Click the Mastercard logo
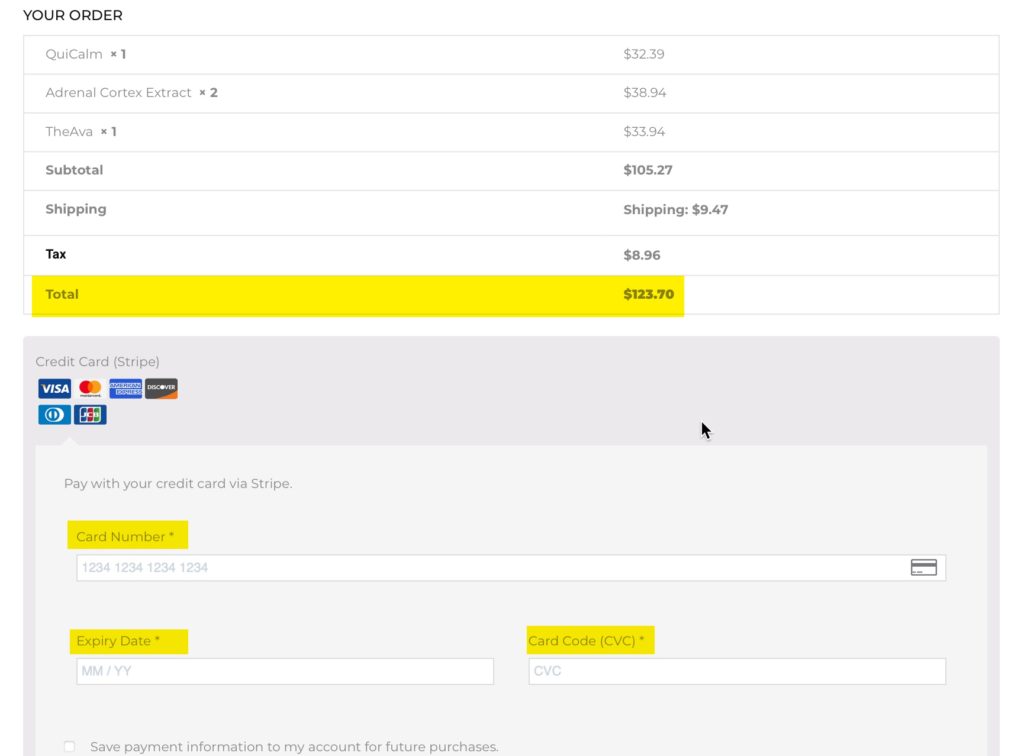1024x756 pixels. 90,388
